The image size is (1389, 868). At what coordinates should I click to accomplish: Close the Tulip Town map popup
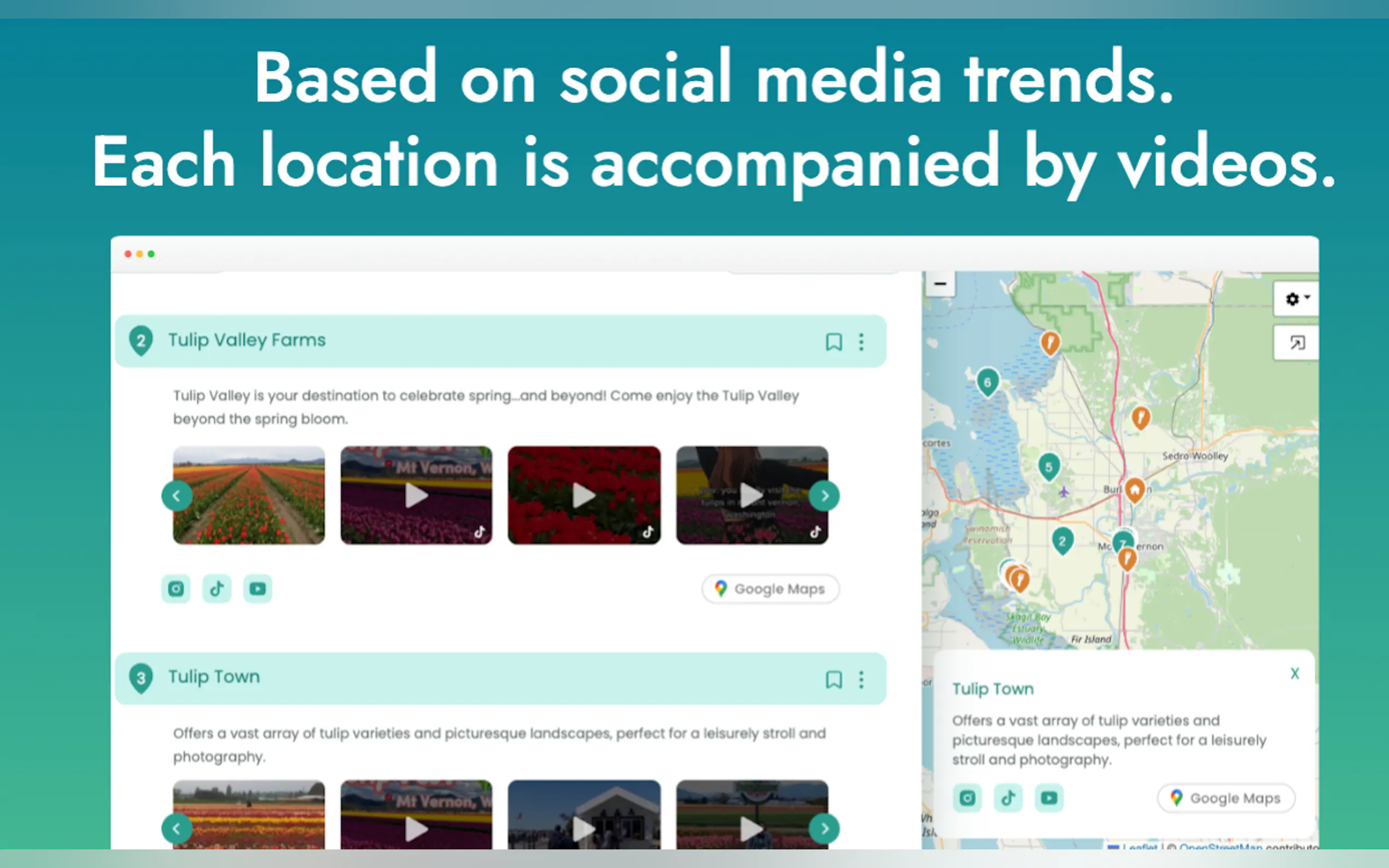coord(1294,673)
